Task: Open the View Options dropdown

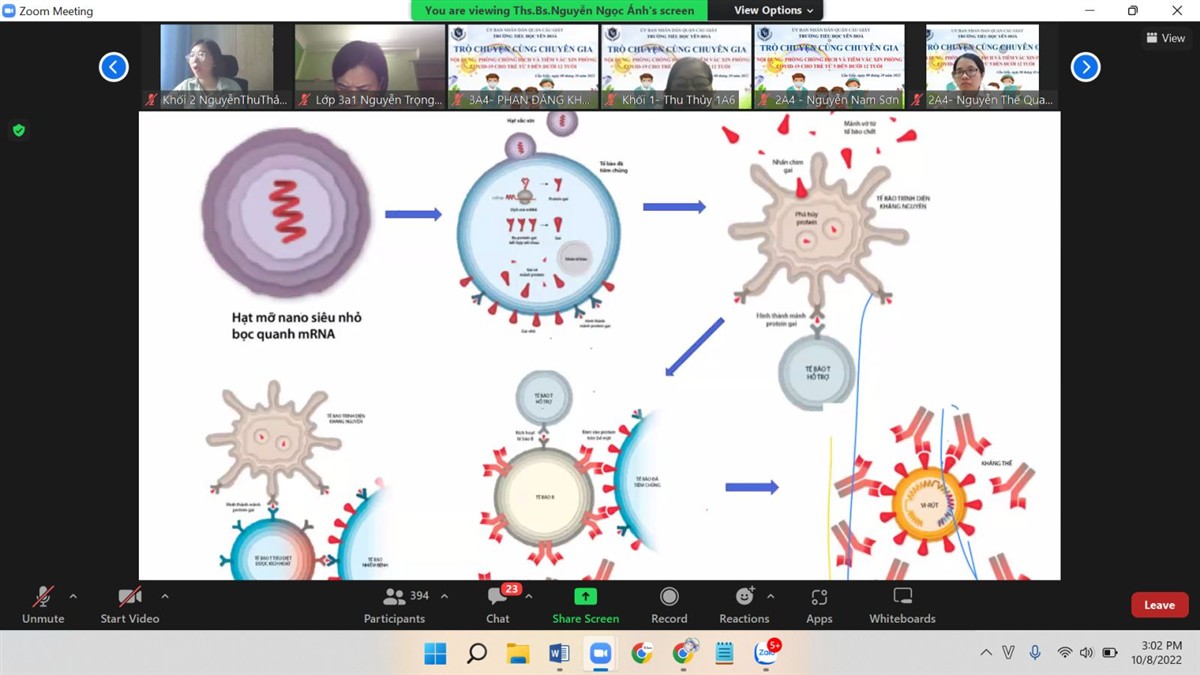Action: 774,10
